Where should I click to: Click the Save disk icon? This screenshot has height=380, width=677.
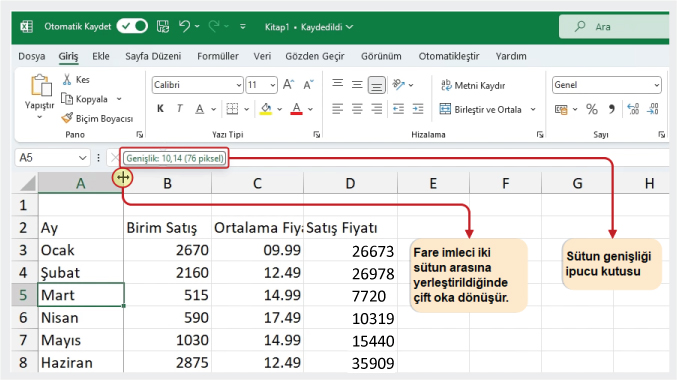[x=163, y=26]
